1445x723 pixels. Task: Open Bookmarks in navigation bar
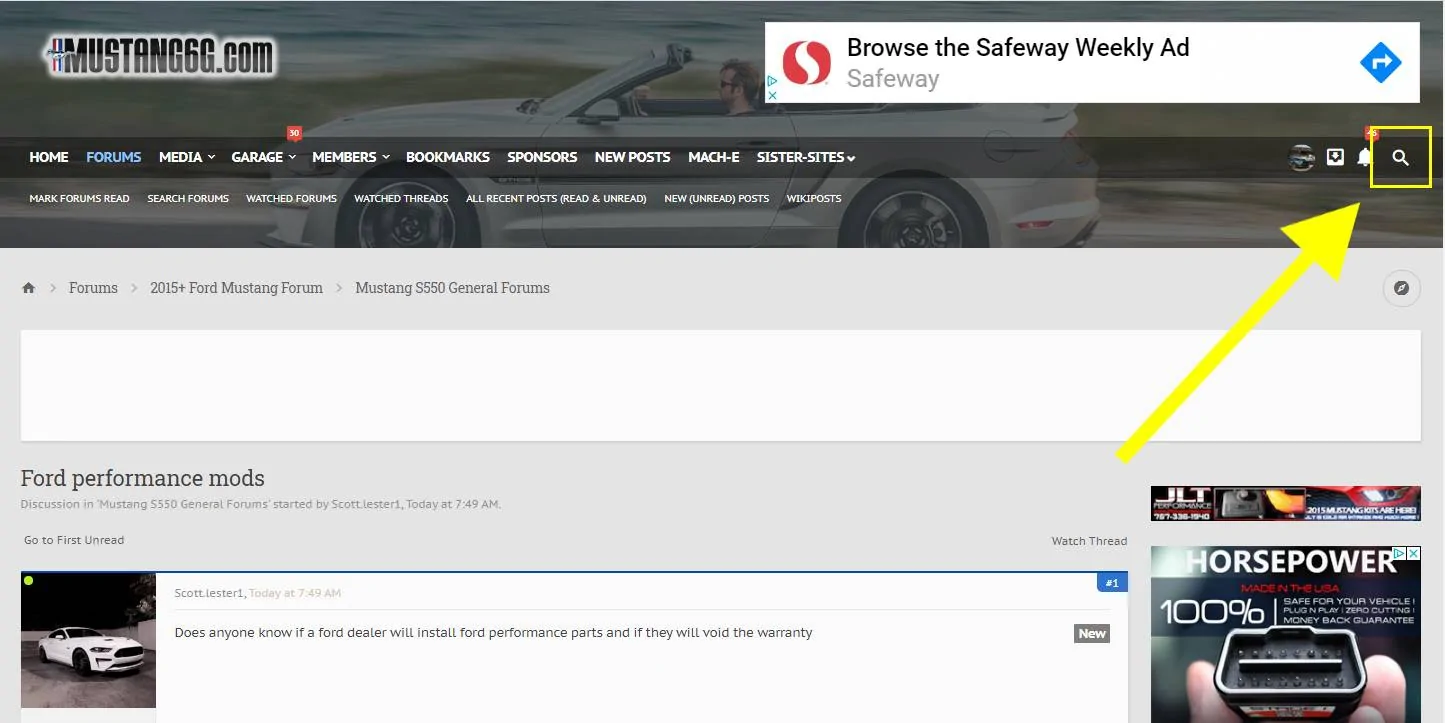pyautogui.click(x=448, y=157)
